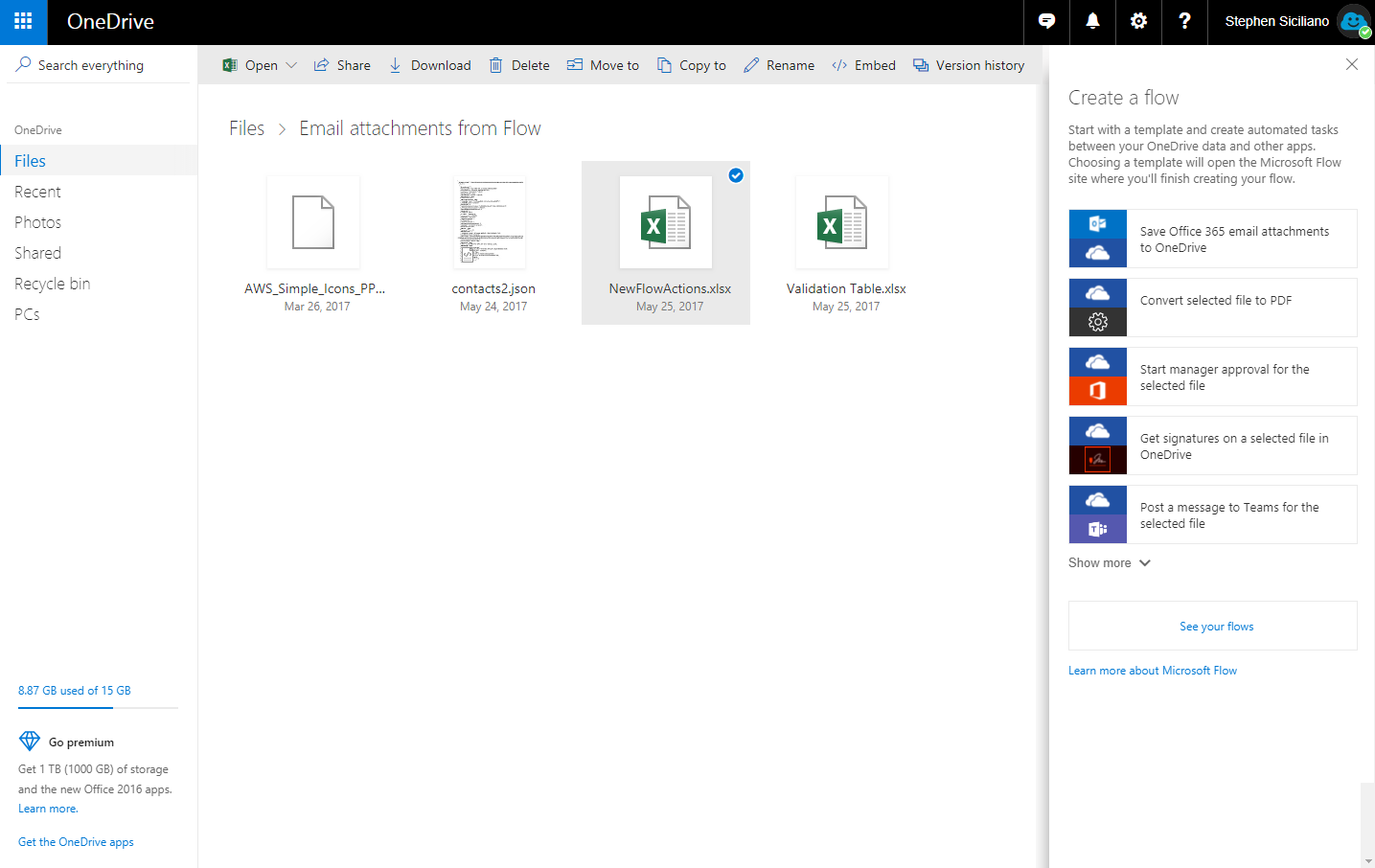Click the Outlook OneDrive icon for Save attachments template
Screen dimensions: 1375x868
(1098, 239)
